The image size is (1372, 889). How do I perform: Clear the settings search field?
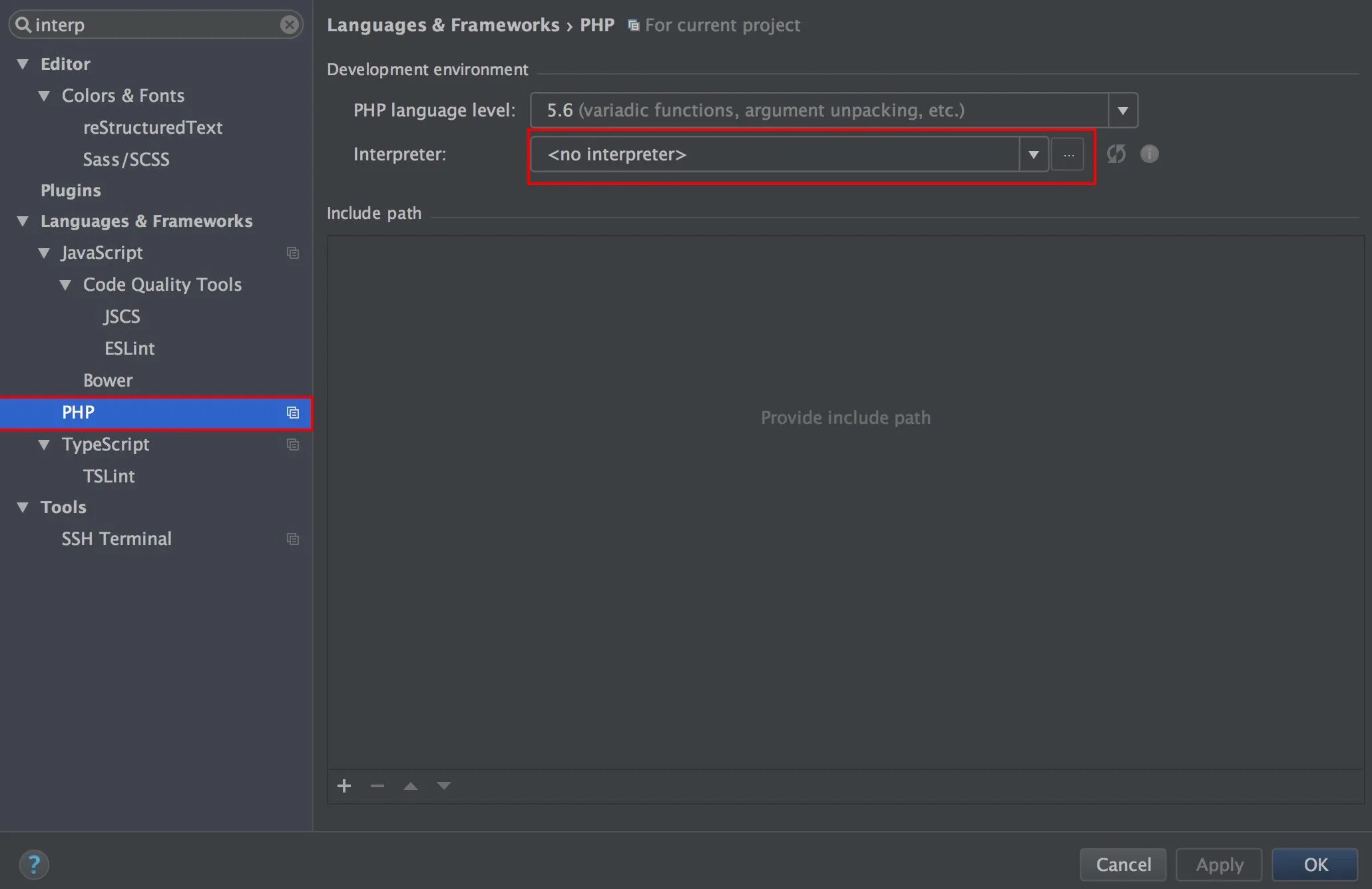pyautogui.click(x=289, y=25)
